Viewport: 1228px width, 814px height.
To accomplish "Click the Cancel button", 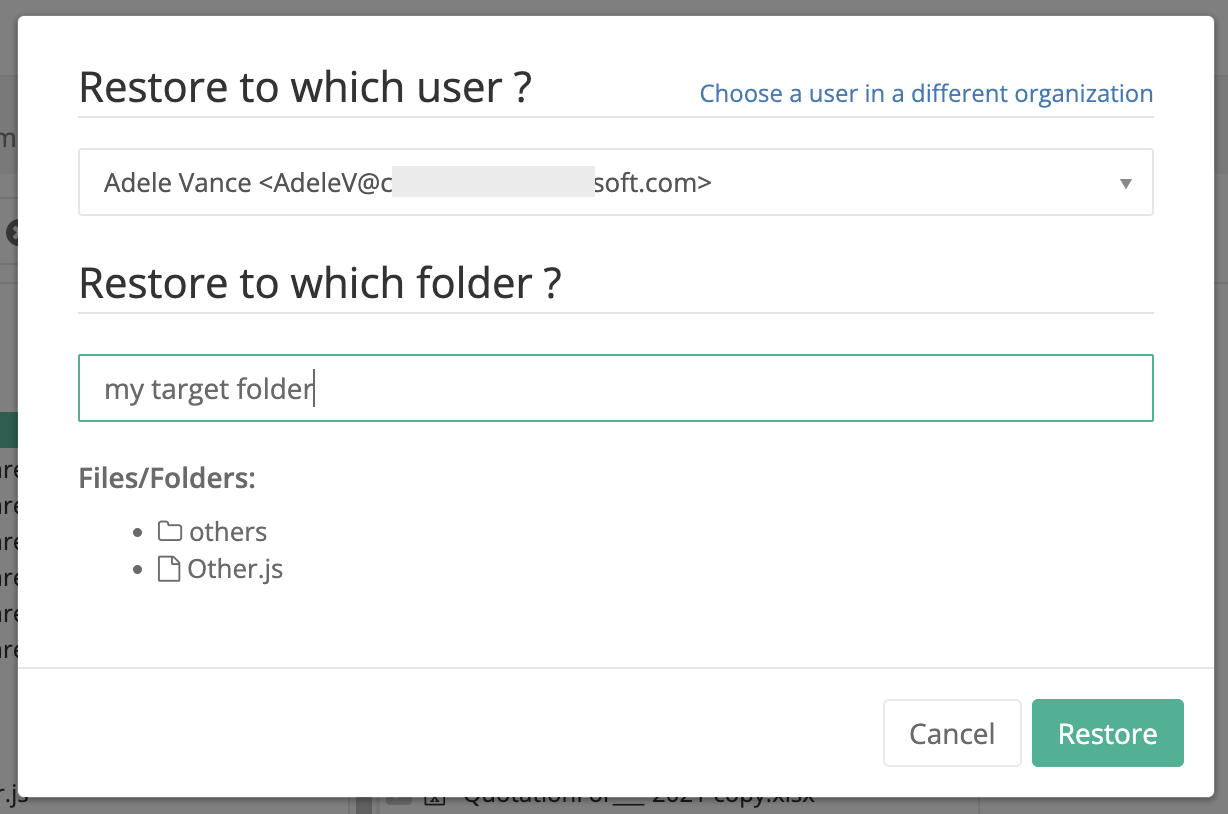I will coord(951,733).
